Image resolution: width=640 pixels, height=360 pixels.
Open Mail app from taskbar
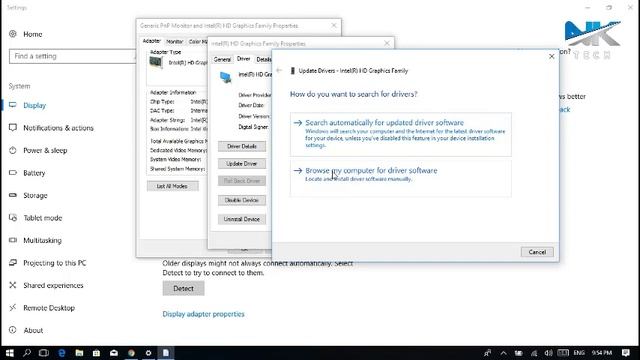(114, 353)
